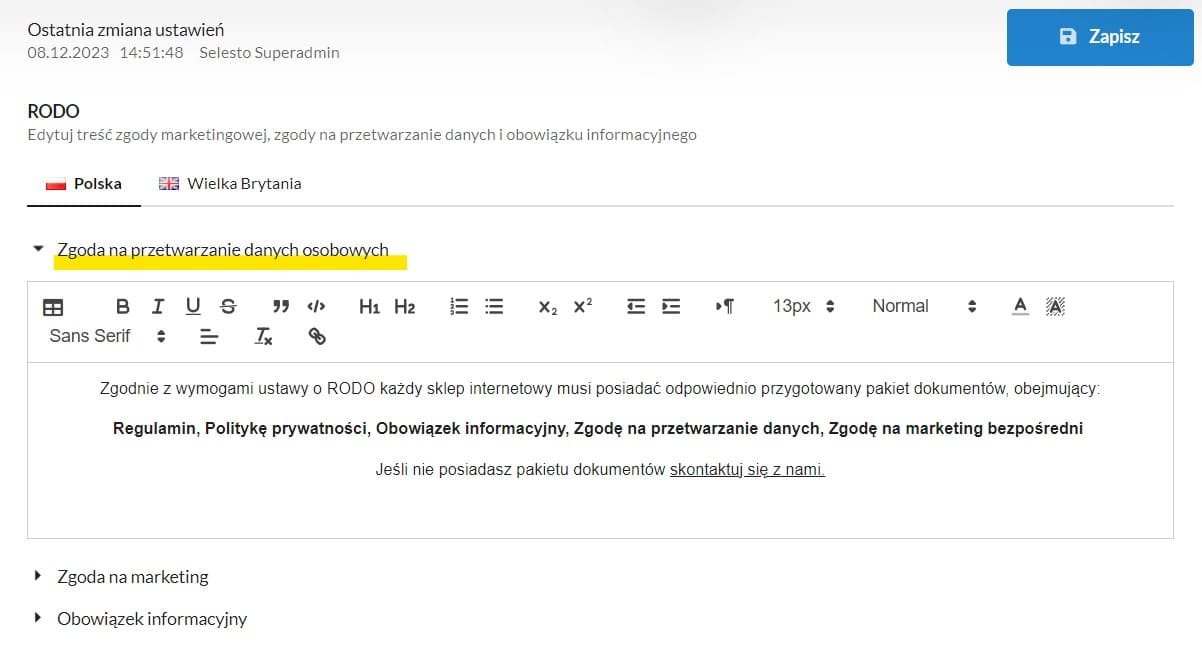This screenshot has height=667, width=1202.
Task: Toggle right-to-left text direction
Action: (x=725, y=307)
